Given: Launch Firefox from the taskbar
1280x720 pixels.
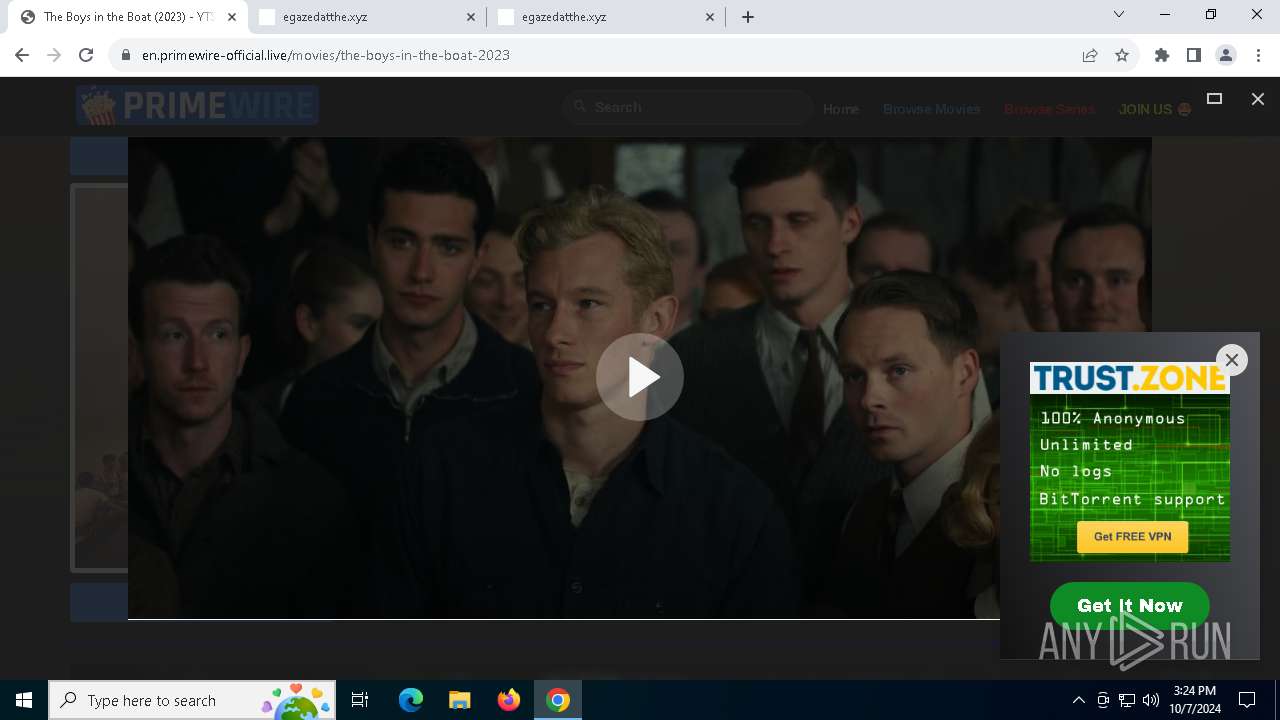Looking at the screenshot, I should [508, 700].
